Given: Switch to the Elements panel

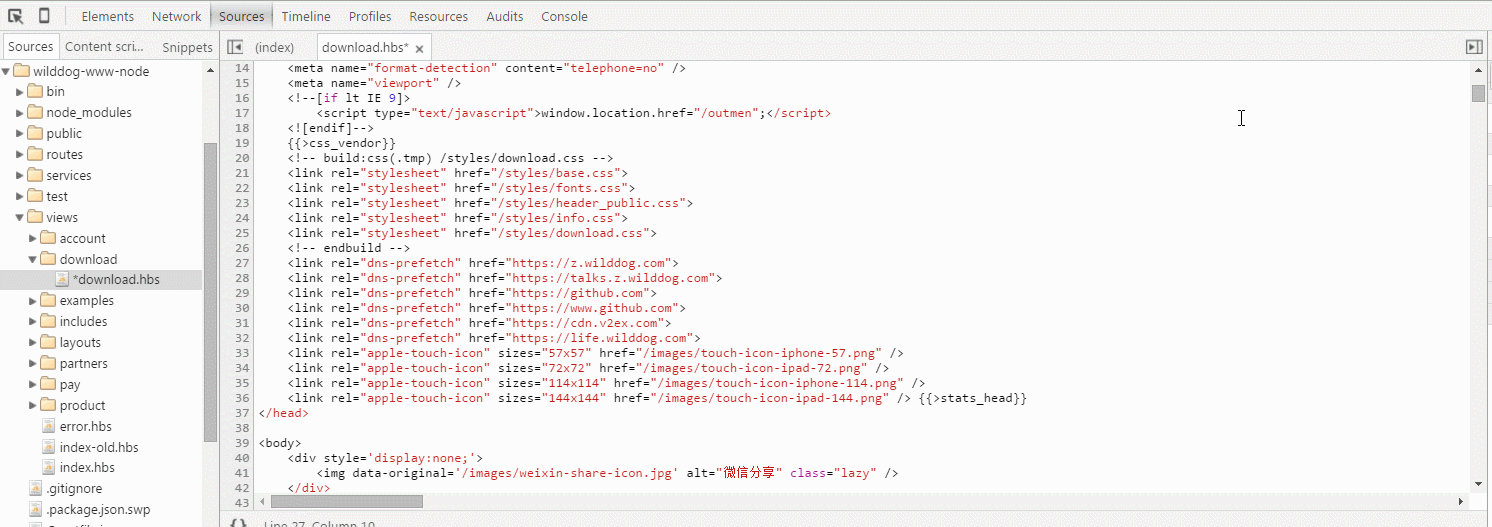Looking at the screenshot, I should [x=108, y=16].
